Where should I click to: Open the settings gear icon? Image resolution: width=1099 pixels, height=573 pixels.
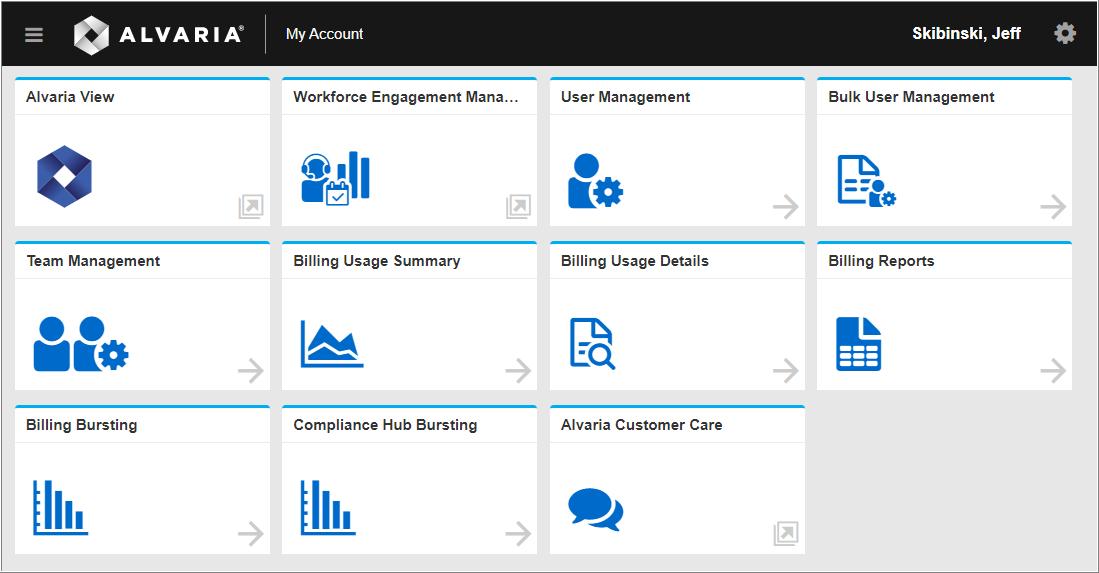point(1065,34)
